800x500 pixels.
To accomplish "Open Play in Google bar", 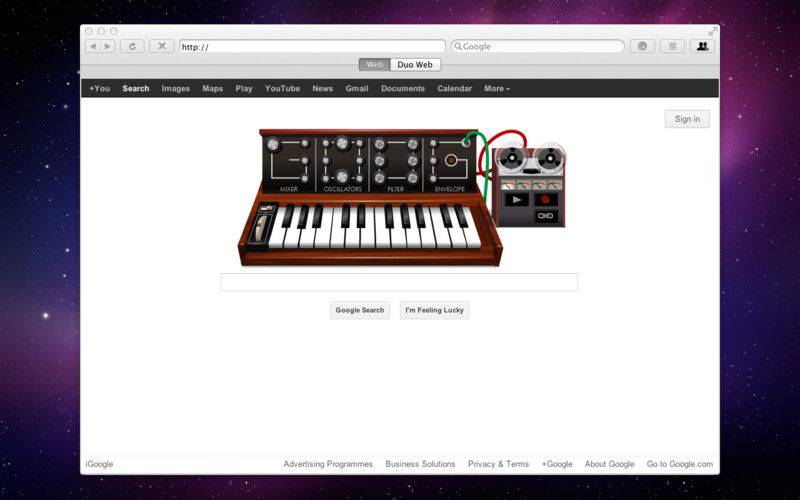I will pos(244,88).
